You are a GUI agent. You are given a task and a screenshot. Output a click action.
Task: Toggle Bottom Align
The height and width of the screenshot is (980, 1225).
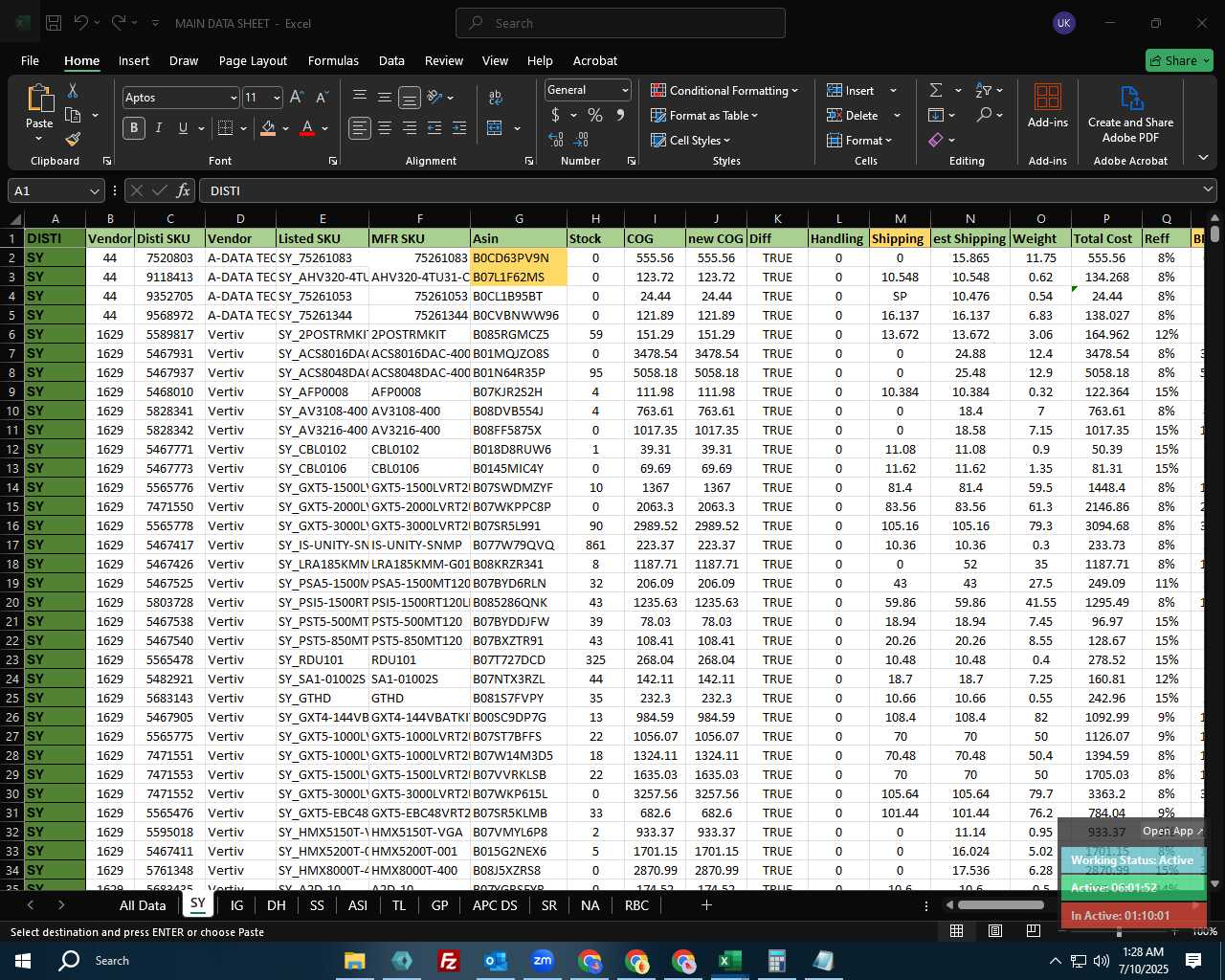coord(410,98)
